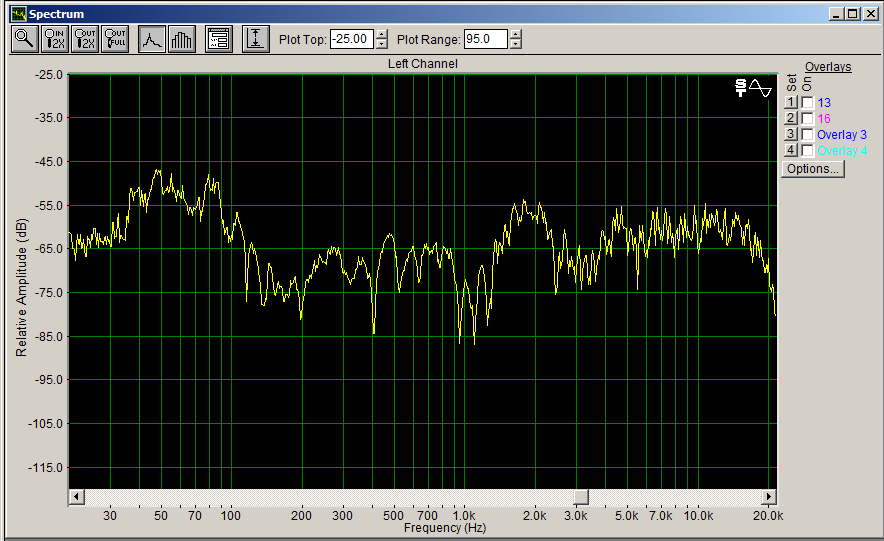Viewport: 884px width, 541px height.
Task: Click the Zoom In 2X icon
Action: [x=55, y=39]
